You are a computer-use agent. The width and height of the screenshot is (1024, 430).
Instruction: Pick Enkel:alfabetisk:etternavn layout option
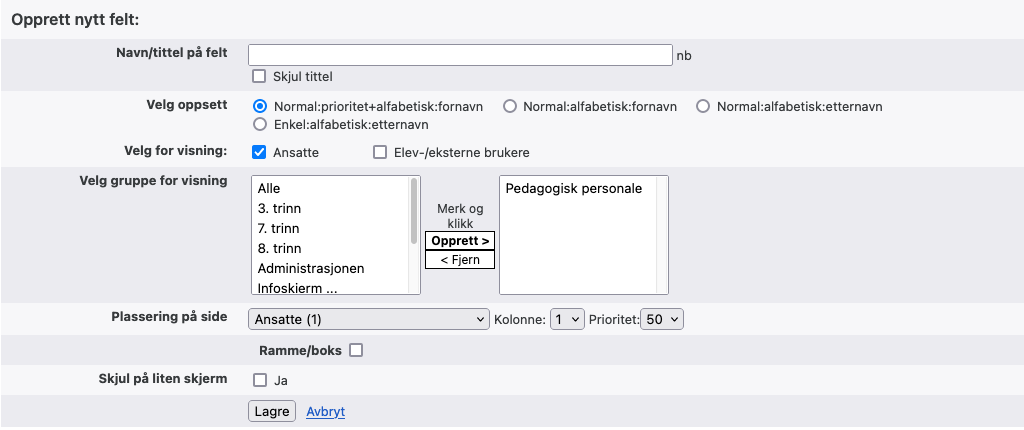point(260,125)
